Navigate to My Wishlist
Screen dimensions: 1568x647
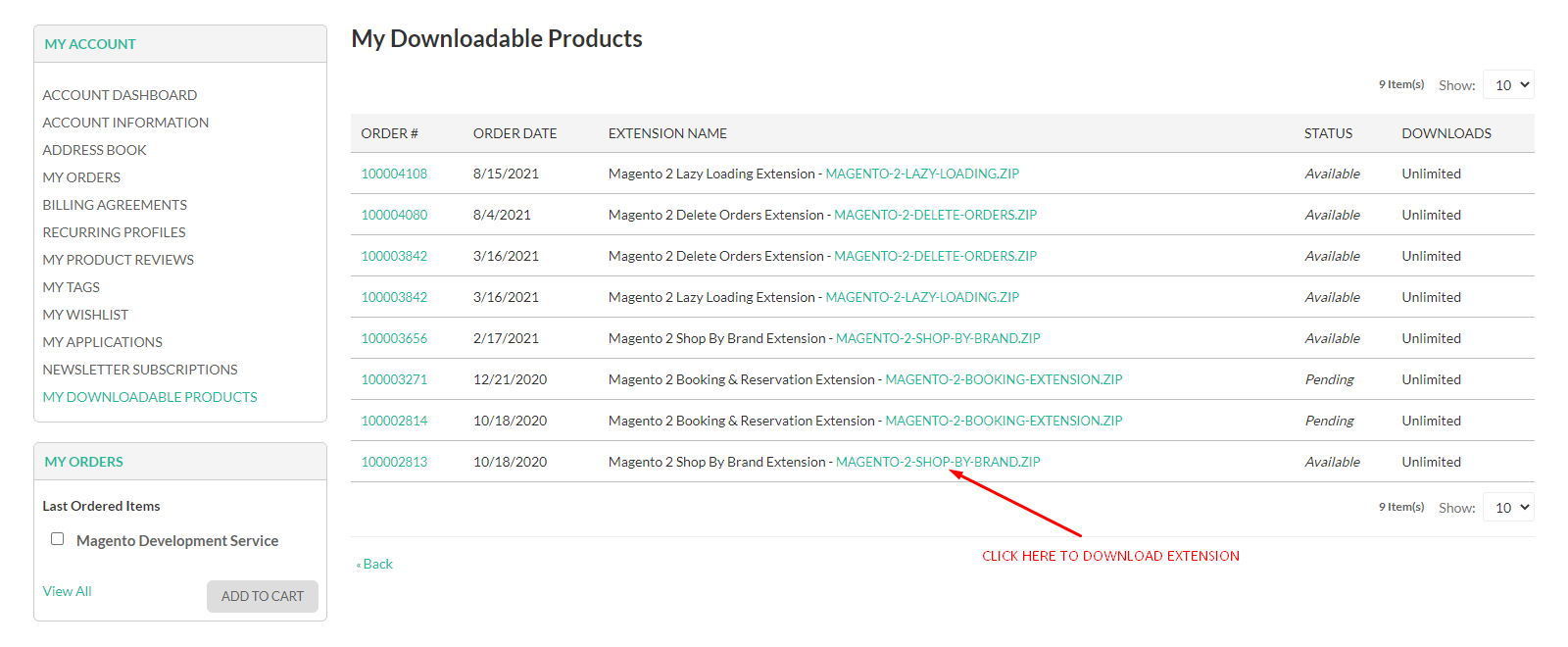[x=85, y=315]
